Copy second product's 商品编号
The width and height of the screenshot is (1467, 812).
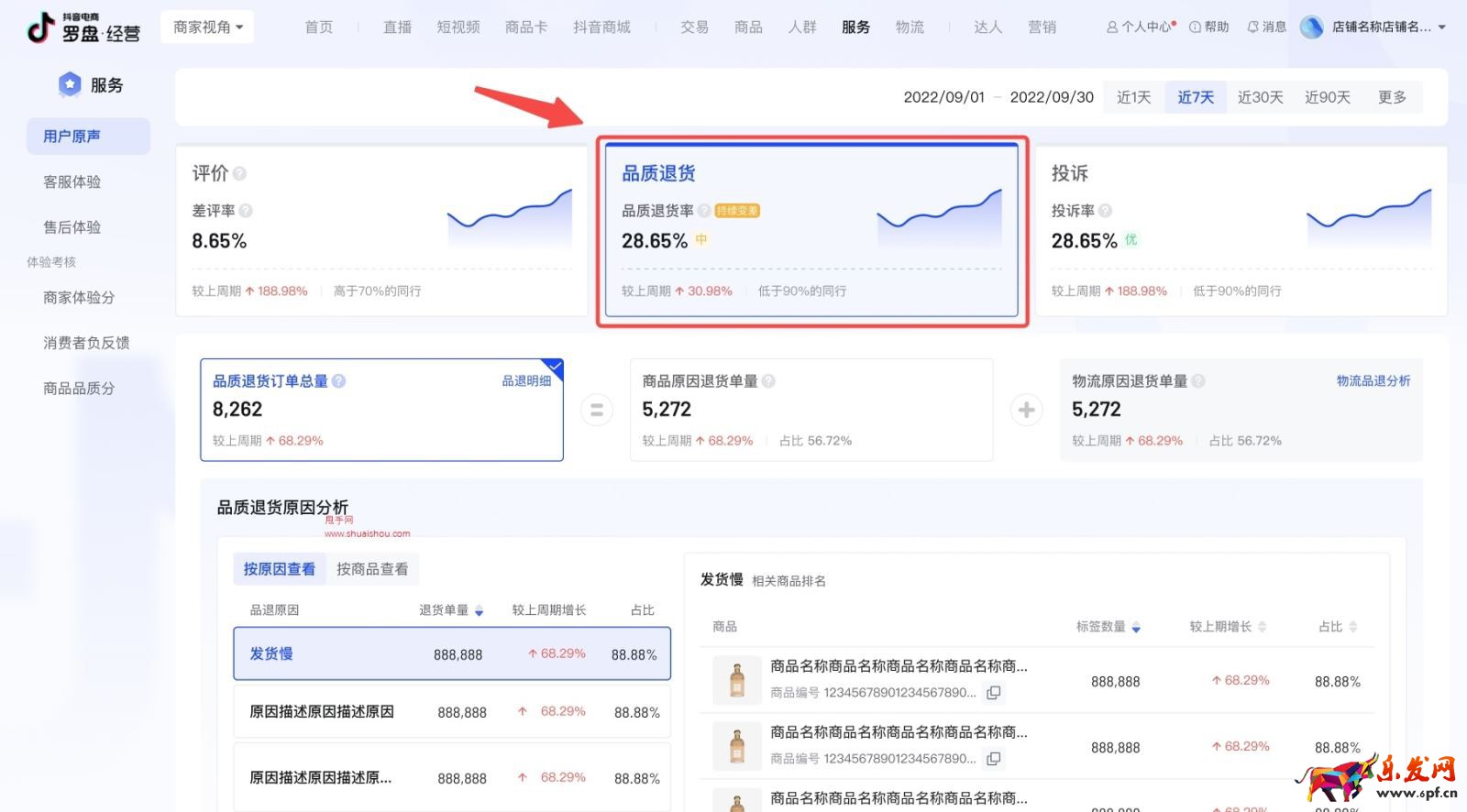pyautogui.click(x=993, y=759)
